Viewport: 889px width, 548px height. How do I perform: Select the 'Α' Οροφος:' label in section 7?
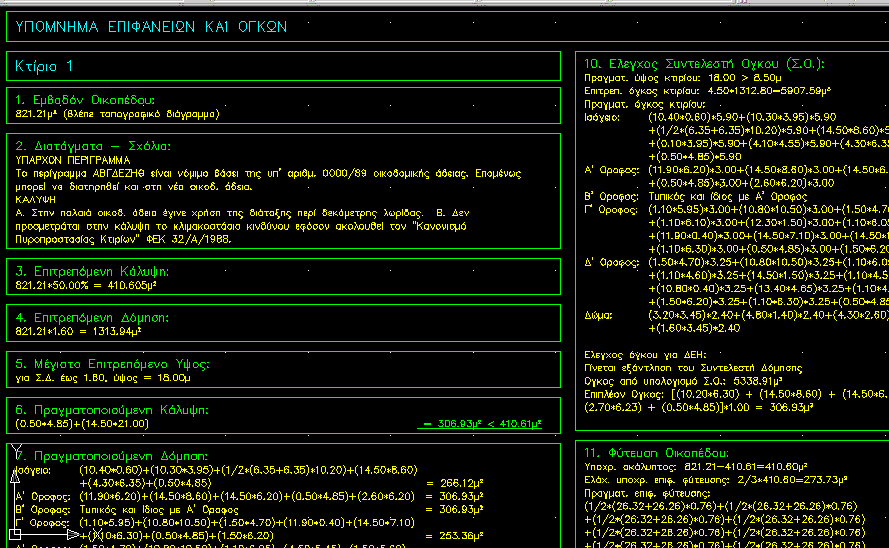tap(44, 496)
